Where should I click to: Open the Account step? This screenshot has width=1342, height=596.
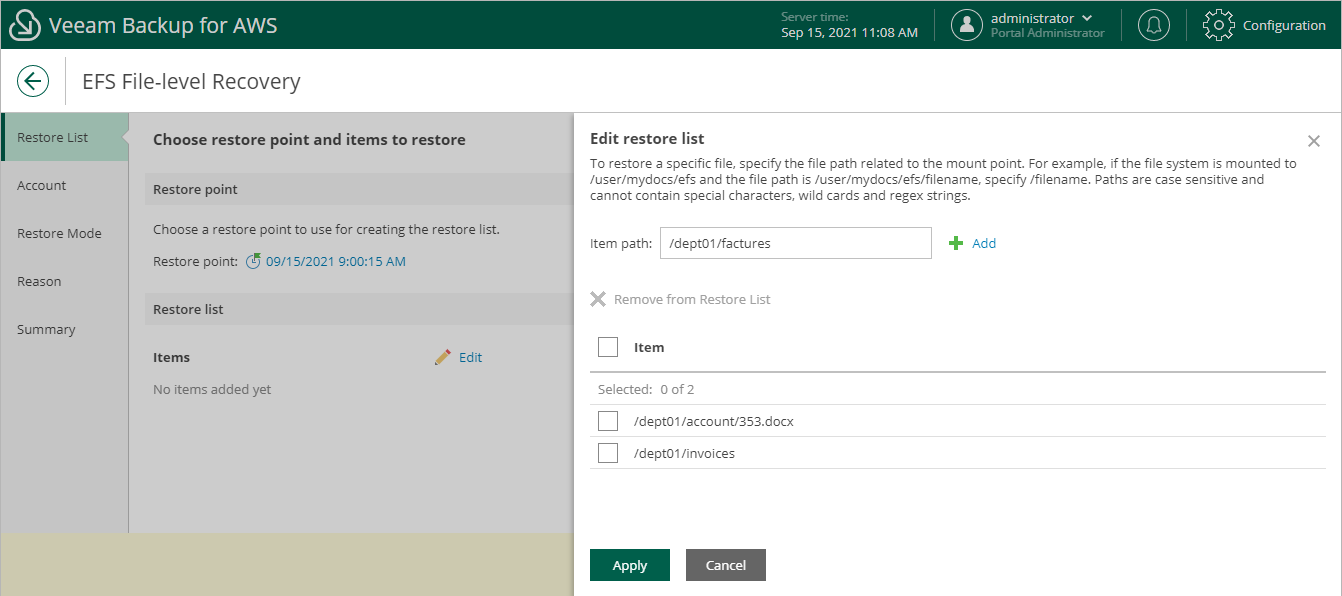tap(65, 185)
